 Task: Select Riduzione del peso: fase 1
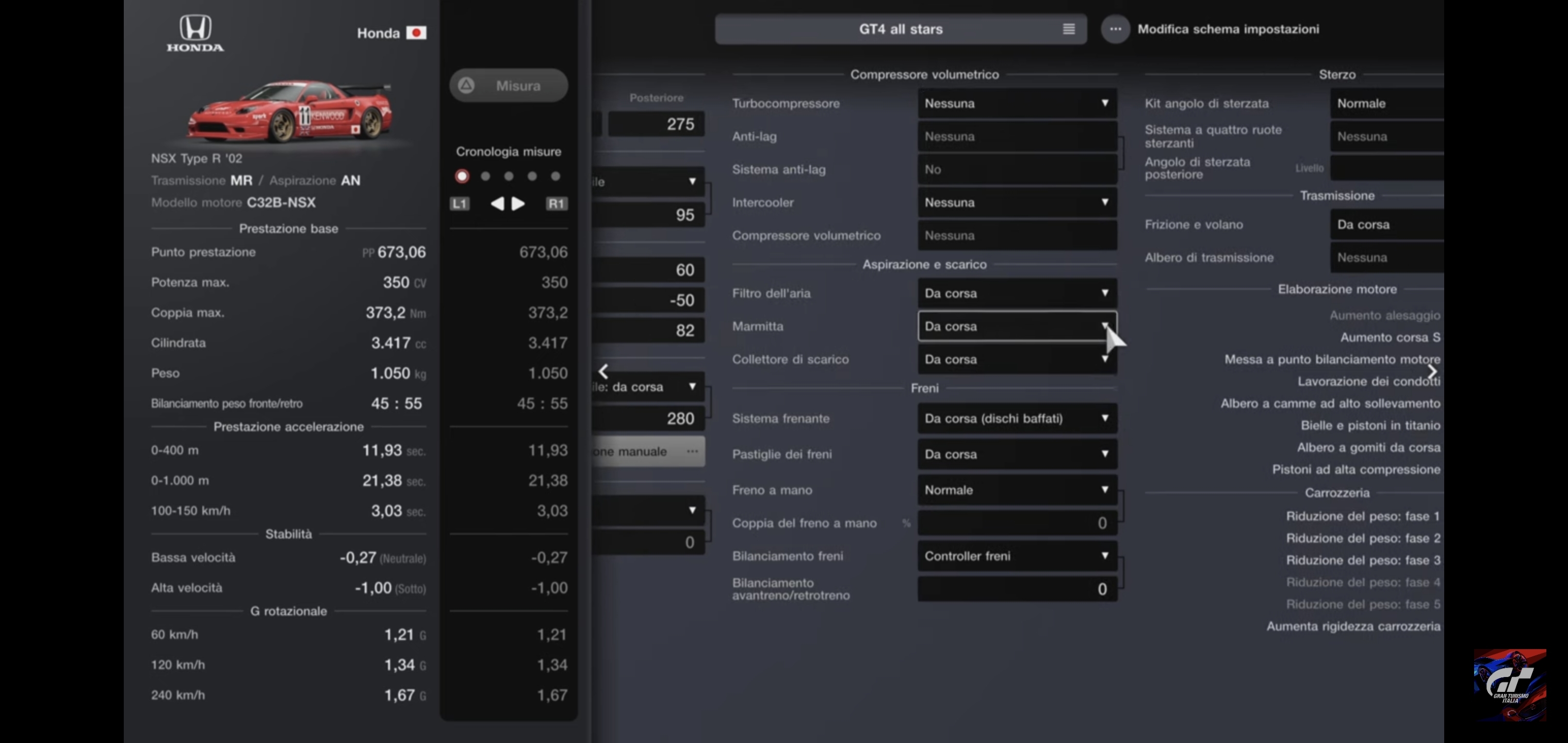(1362, 516)
